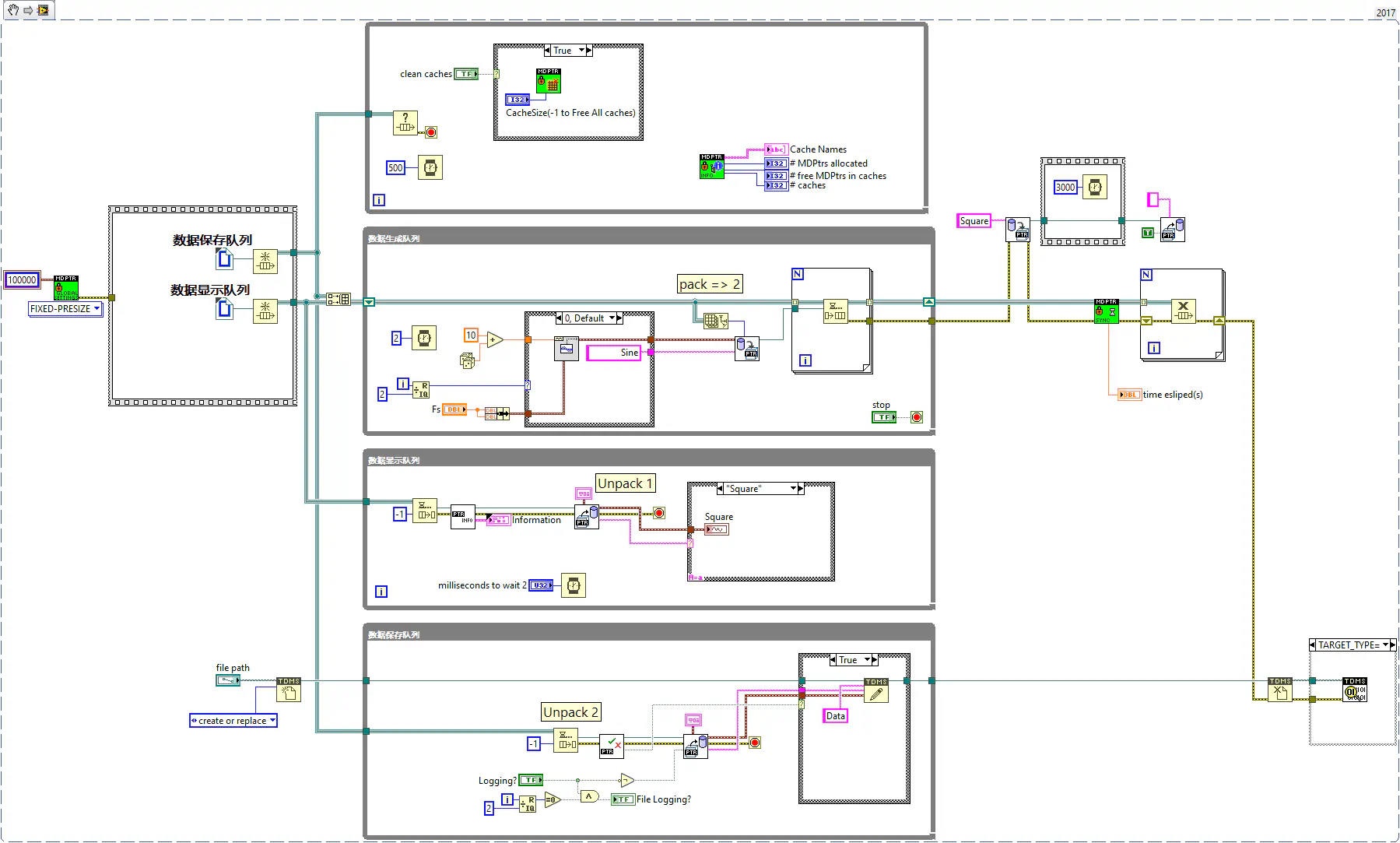Viewport: 1400px width, 843px height.
Task: Click the hand scroll tool in the toolbar
Action: [13, 10]
